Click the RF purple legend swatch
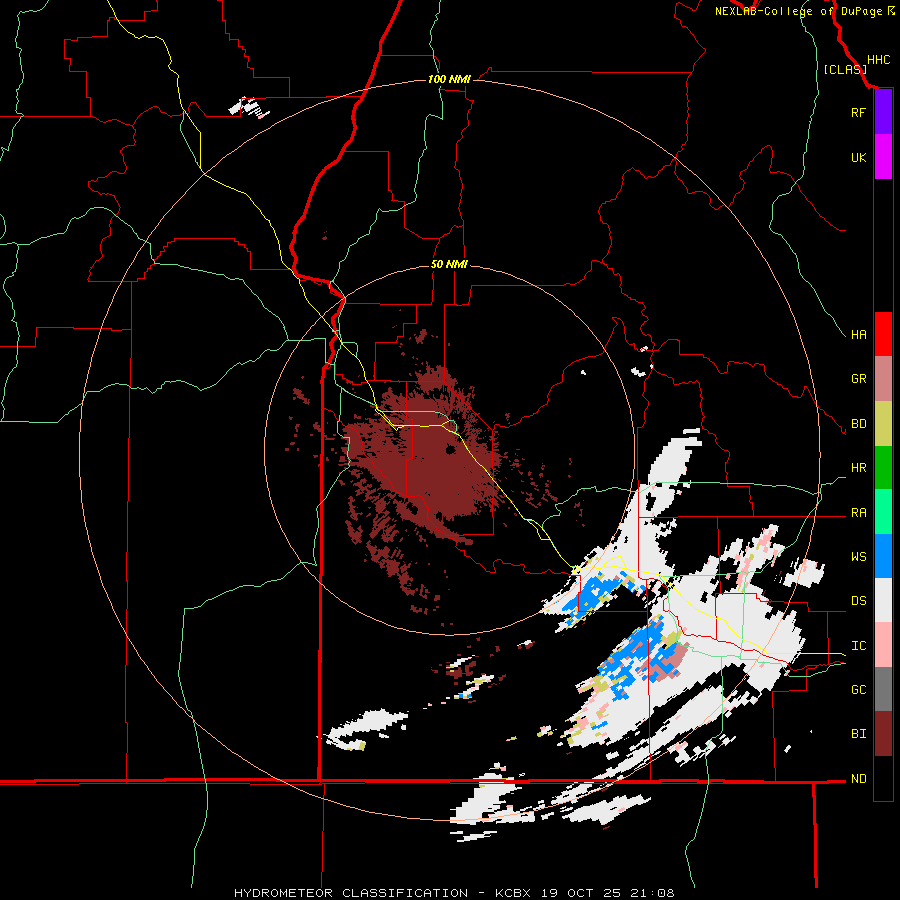The image size is (900, 900). [883, 112]
